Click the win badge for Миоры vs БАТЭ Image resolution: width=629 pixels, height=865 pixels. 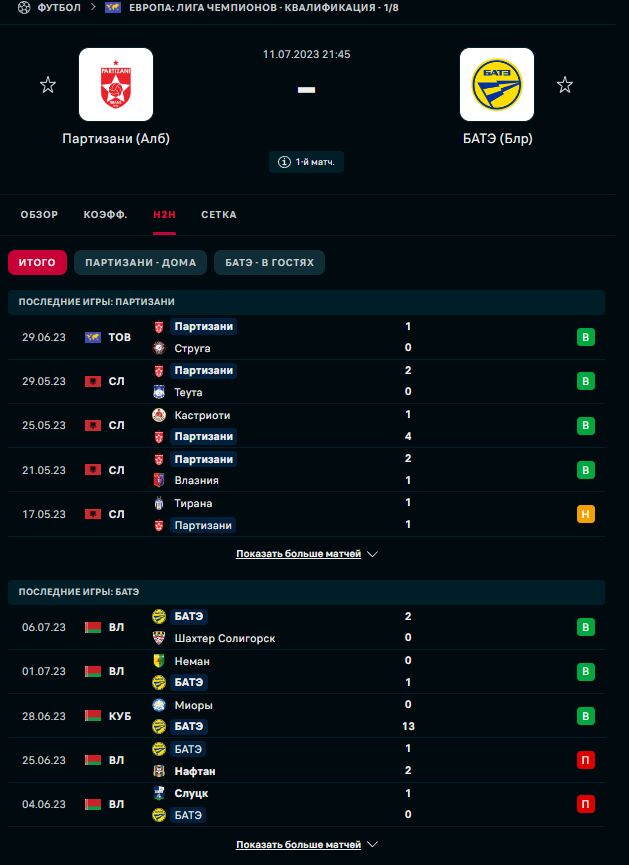(x=586, y=716)
